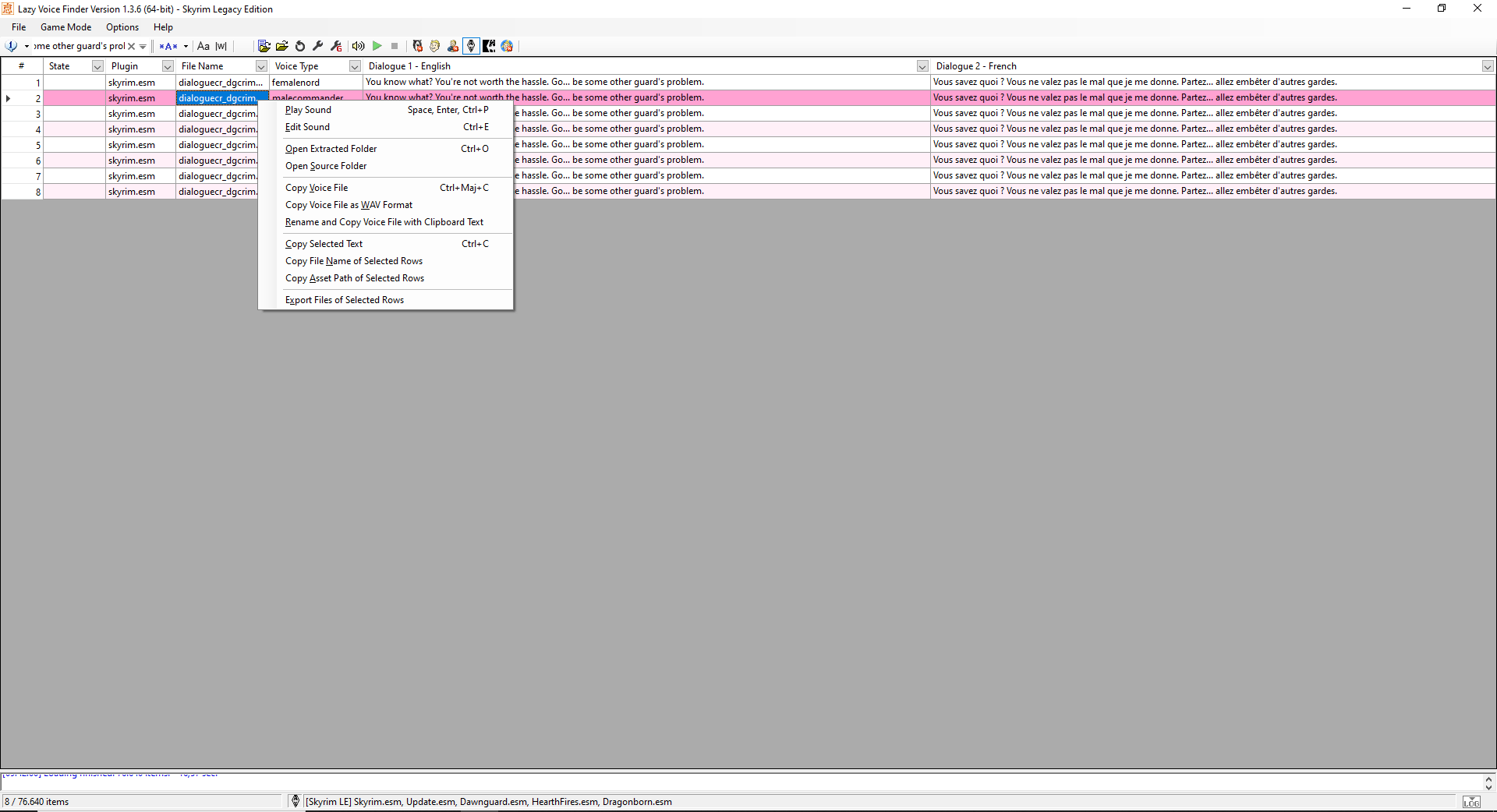Image resolution: width=1497 pixels, height=812 pixels.
Task: Select the Vault Boy face game icon
Action: [435, 46]
